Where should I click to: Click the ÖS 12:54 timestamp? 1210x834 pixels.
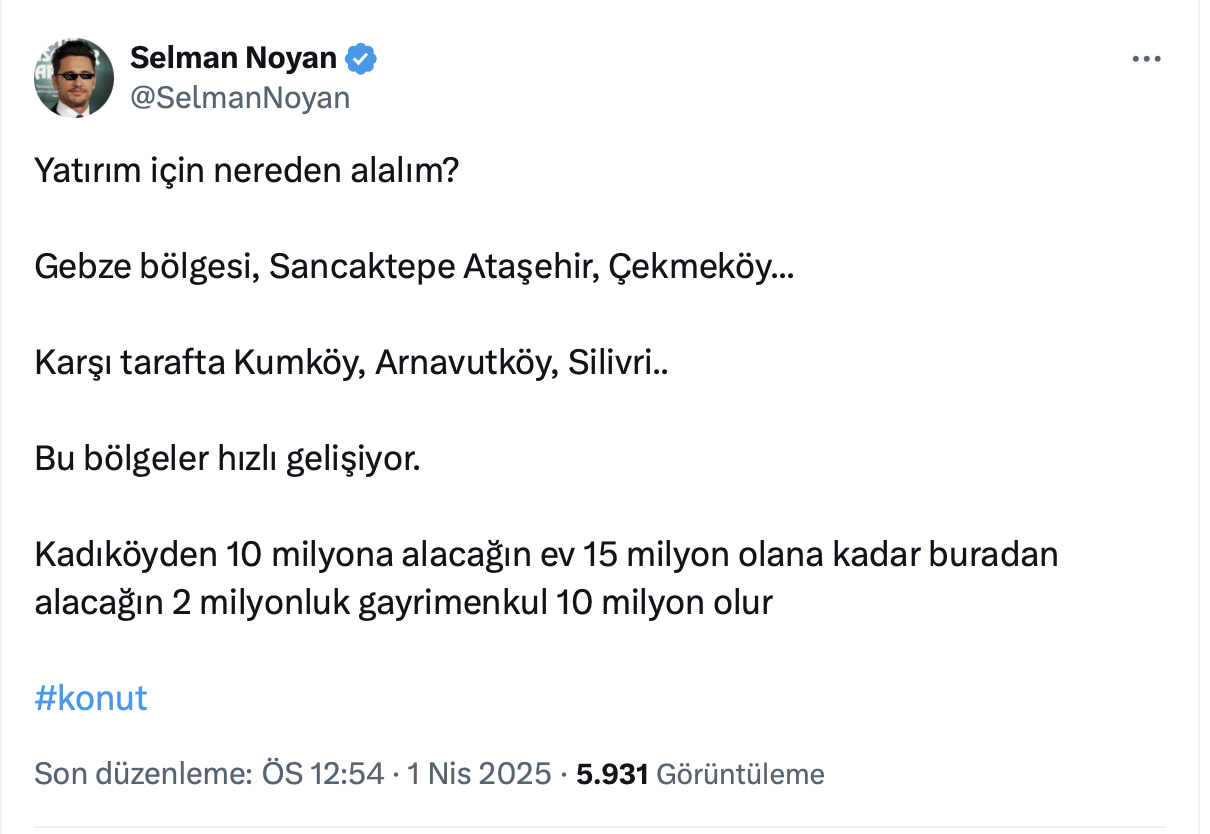point(322,773)
